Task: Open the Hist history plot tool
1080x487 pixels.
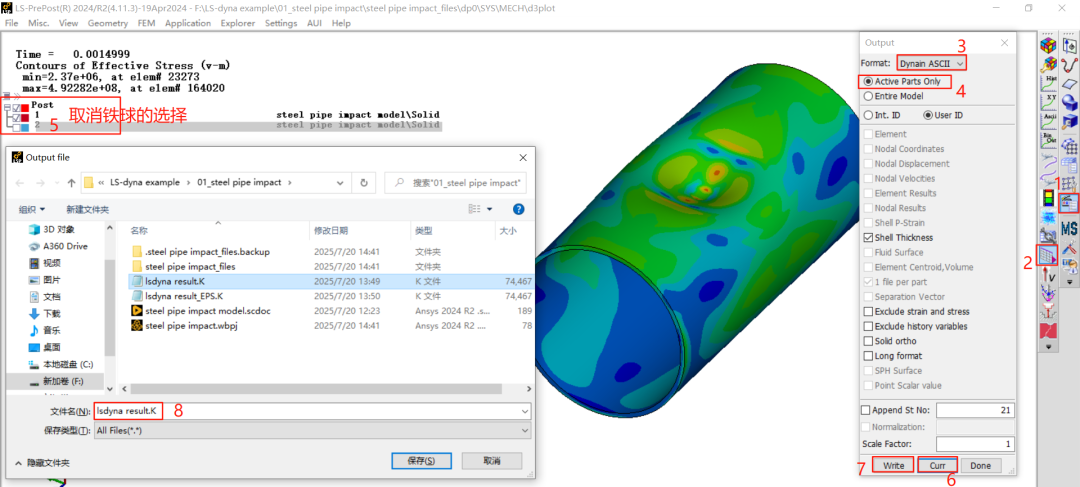Action: (1048, 83)
